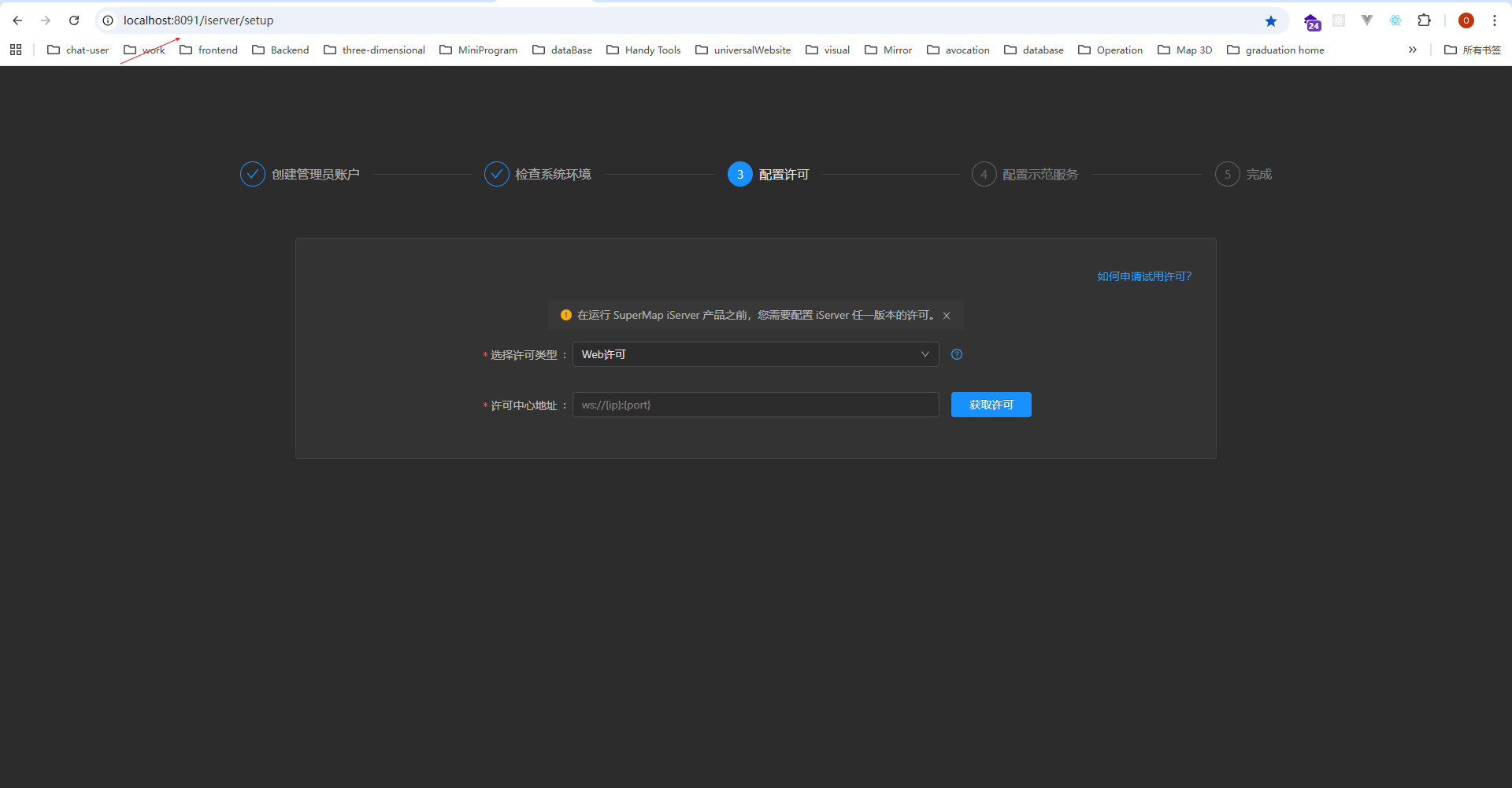1512x788 pixels.
Task: Open the MiniProgram bookmark folder
Action: (478, 50)
